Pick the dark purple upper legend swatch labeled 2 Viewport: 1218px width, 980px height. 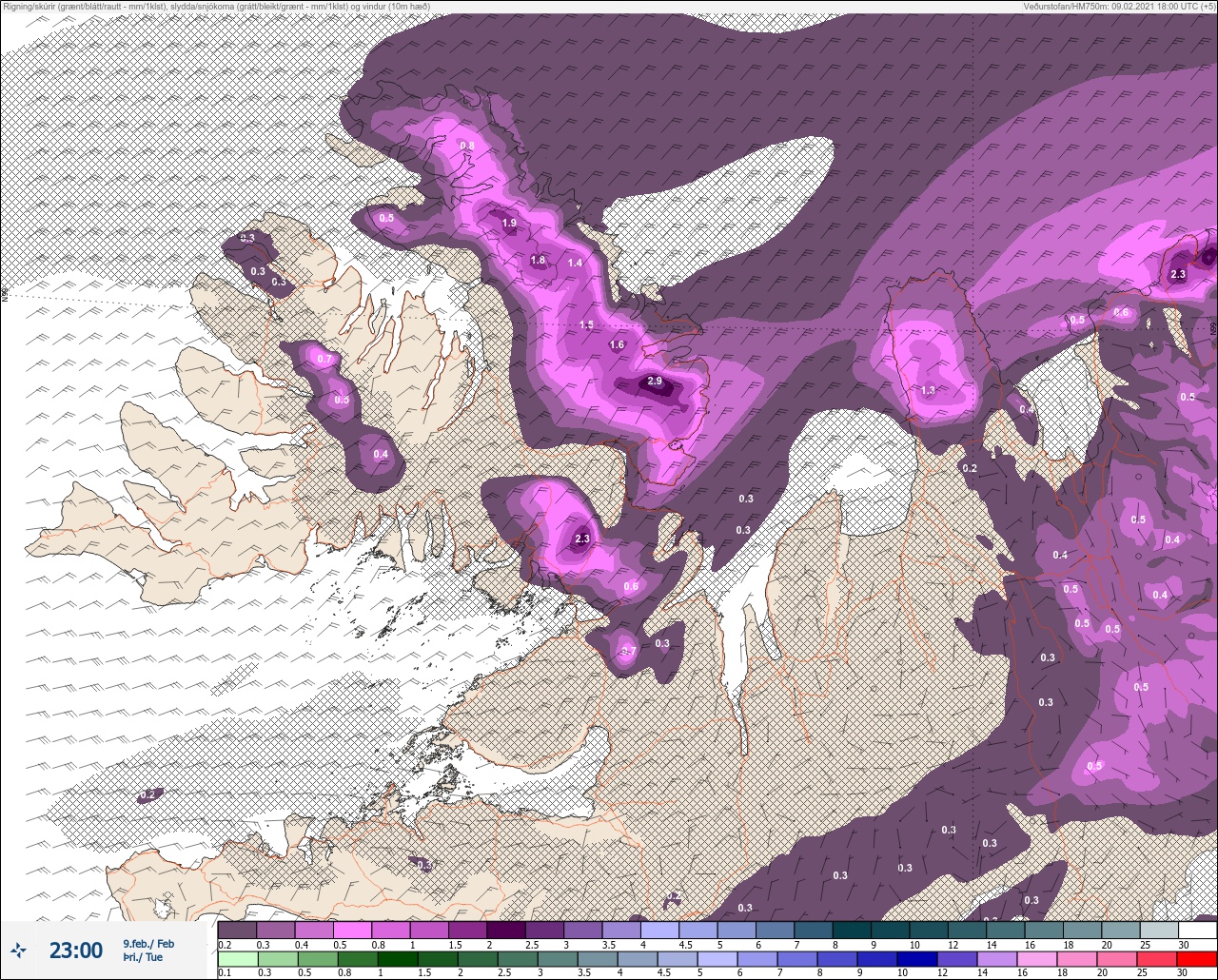tap(506, 930)
